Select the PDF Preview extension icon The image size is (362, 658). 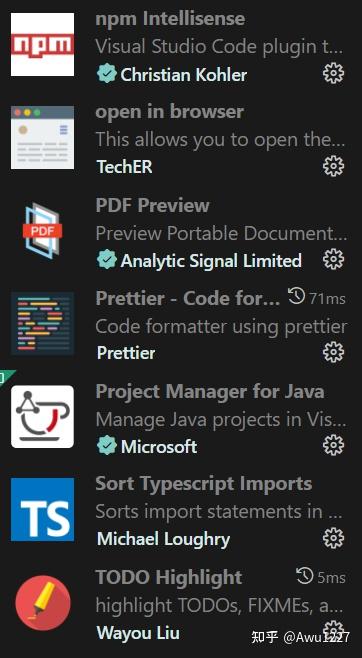[x=42, y=230]
